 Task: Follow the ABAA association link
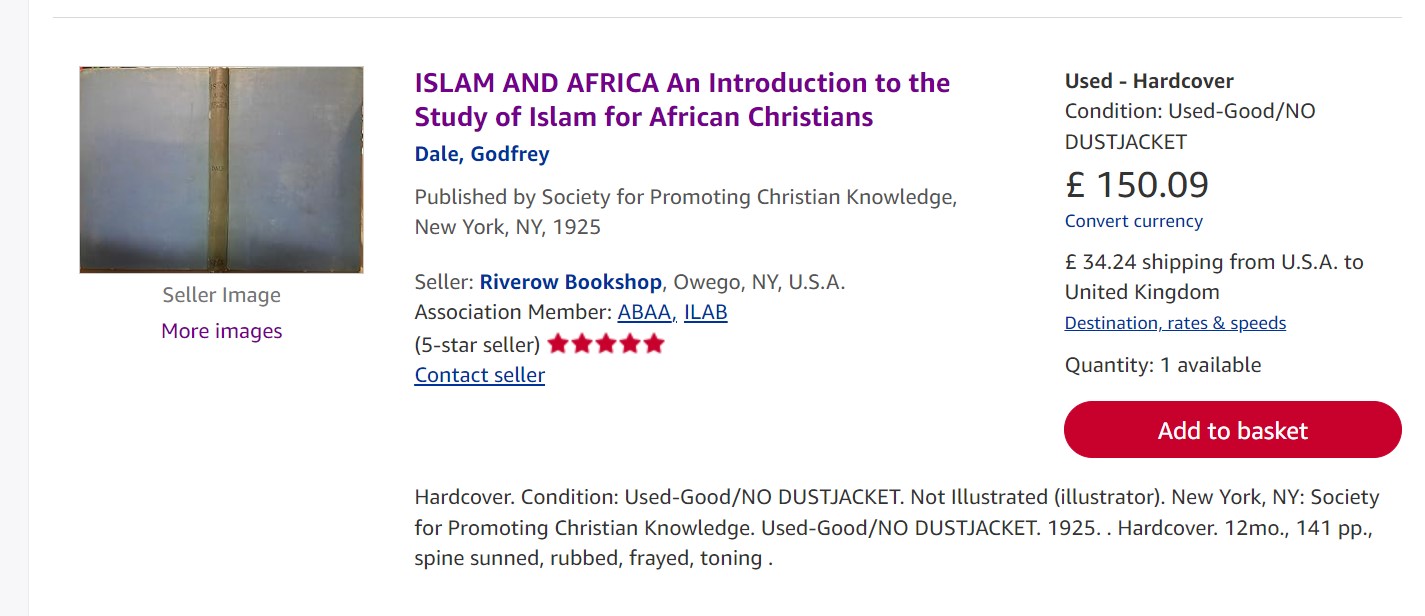[647, 312]
